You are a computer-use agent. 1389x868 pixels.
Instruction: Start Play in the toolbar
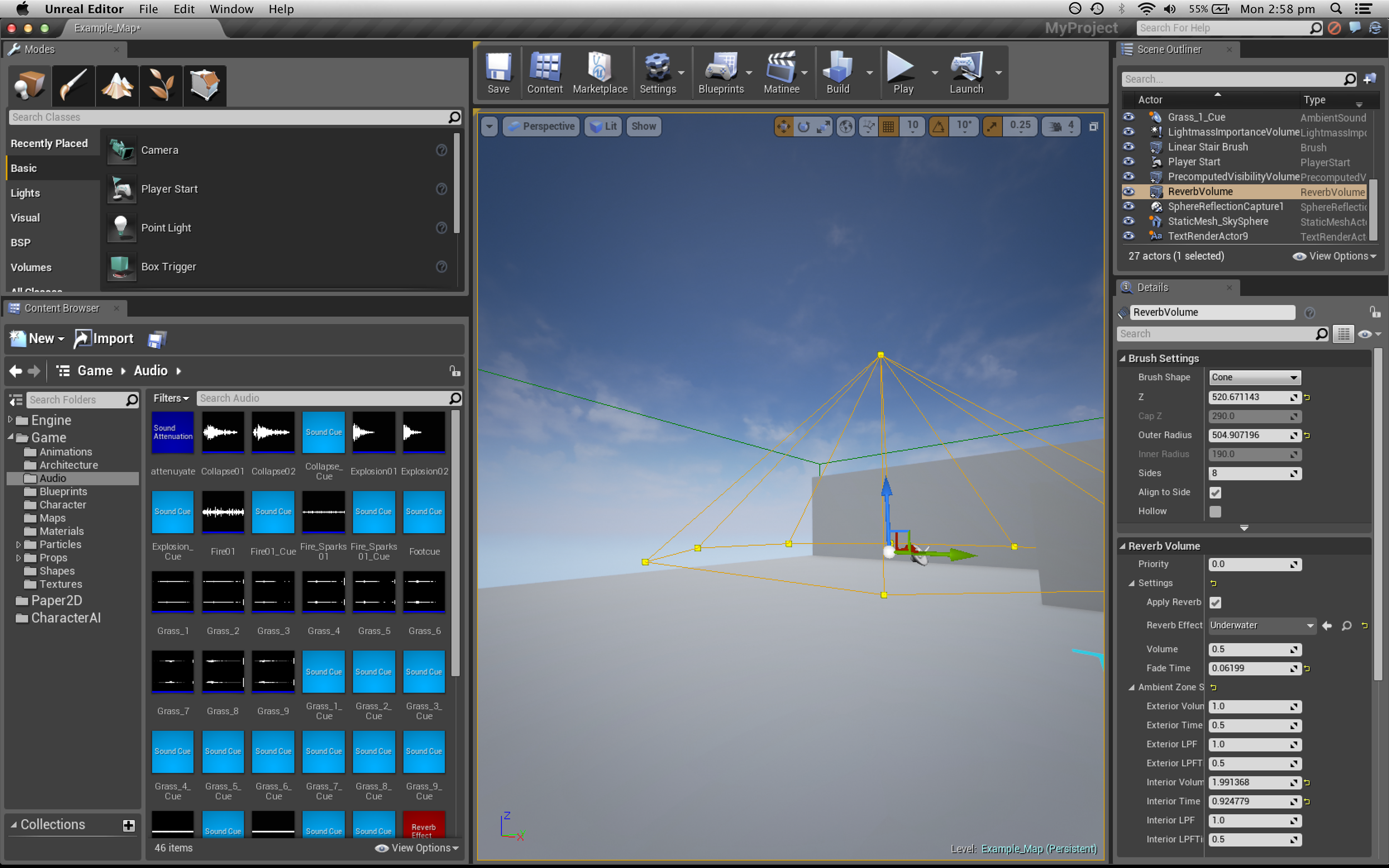(903, 73)
